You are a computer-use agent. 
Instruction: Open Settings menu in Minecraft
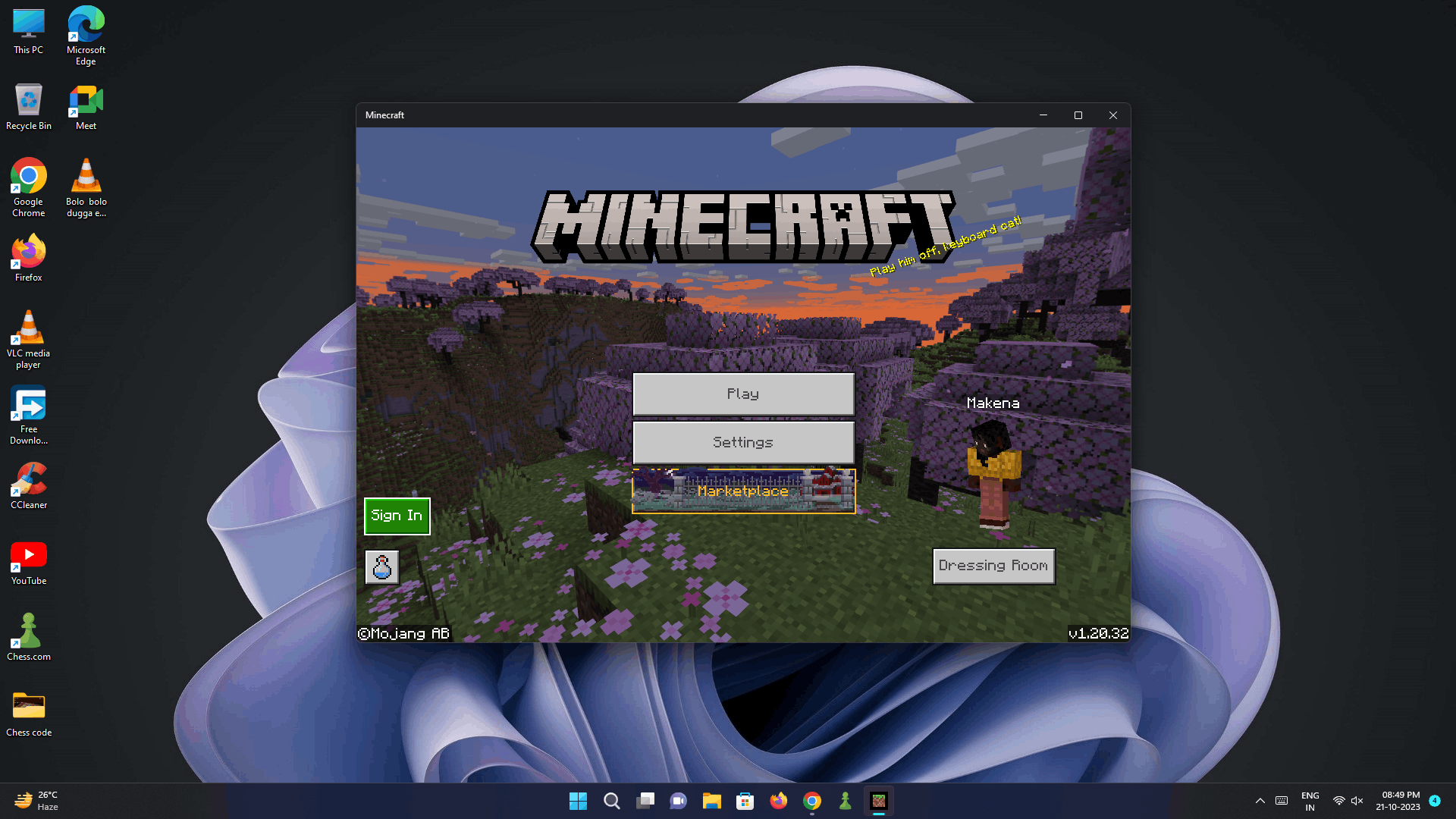point(743,442)
